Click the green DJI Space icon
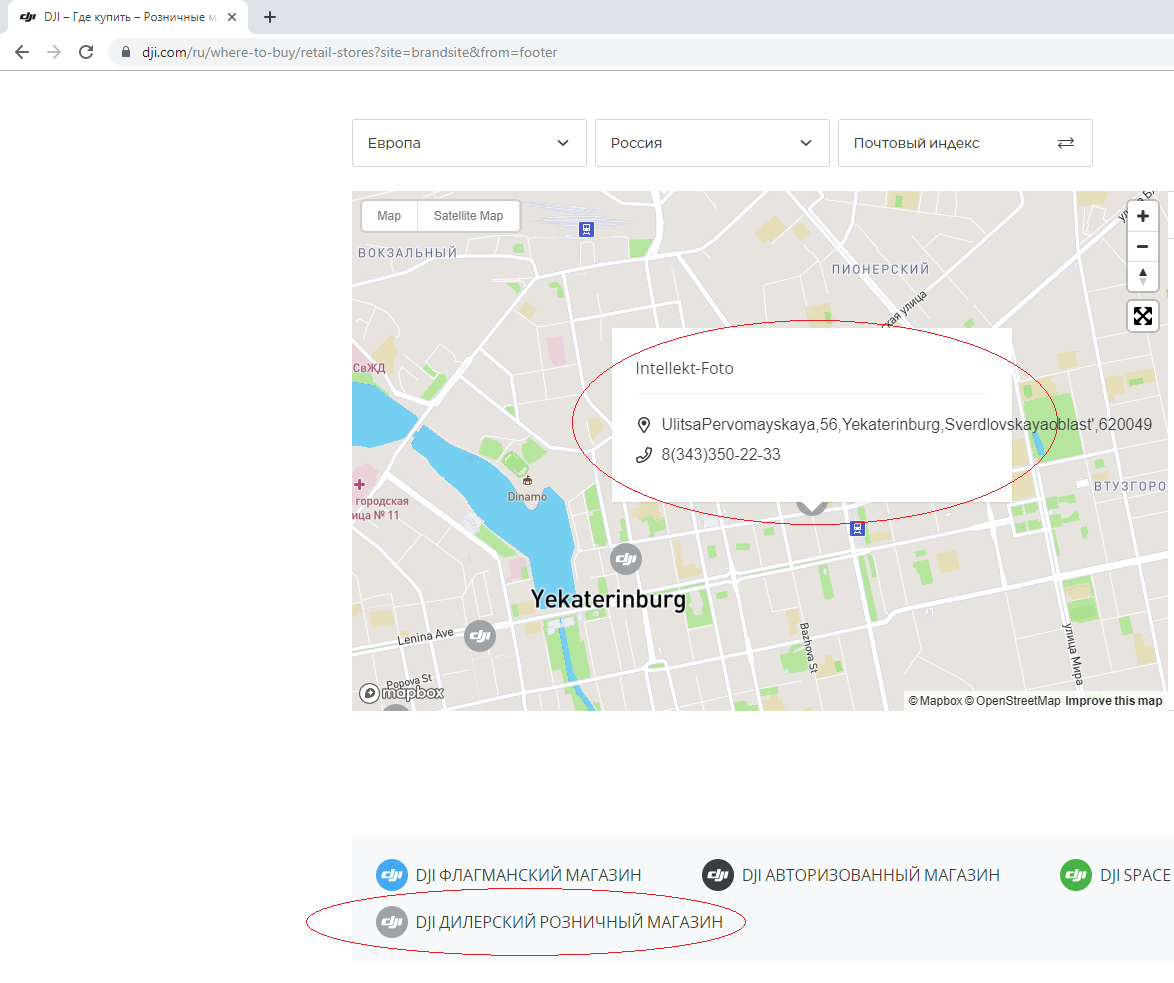 coord(1076,875)
